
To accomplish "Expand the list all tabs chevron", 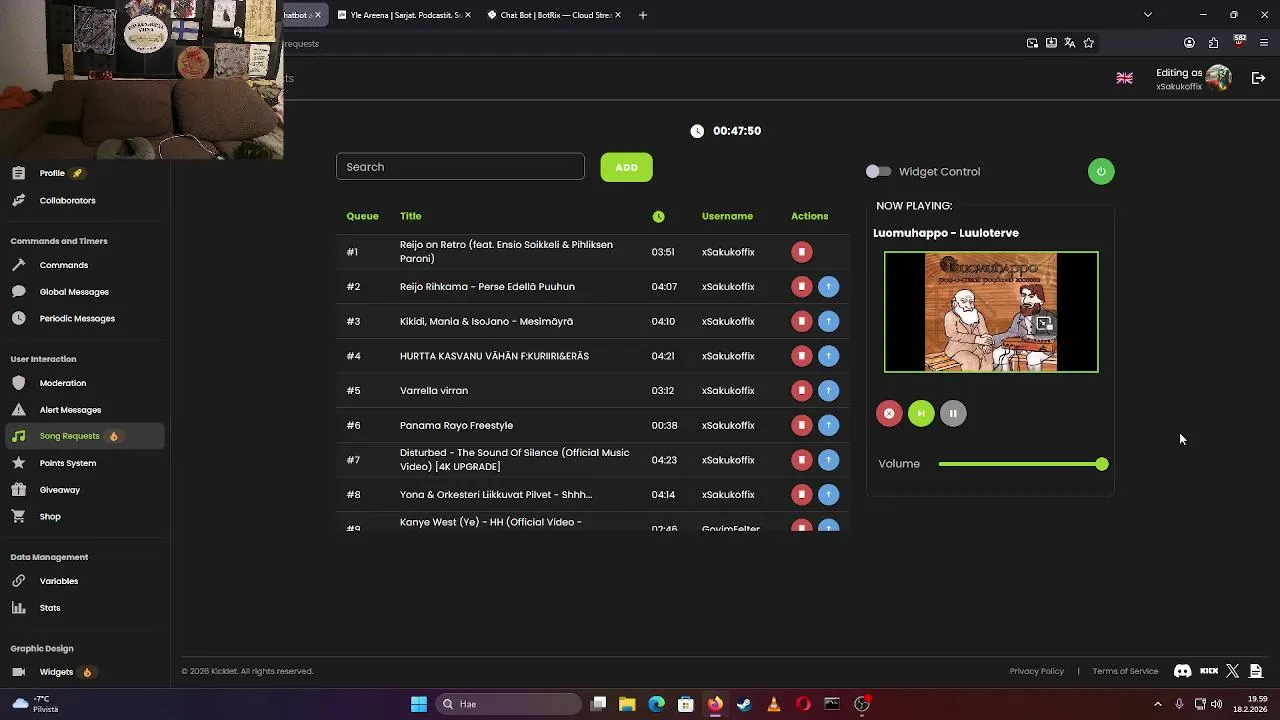I will click(1148, 15).
